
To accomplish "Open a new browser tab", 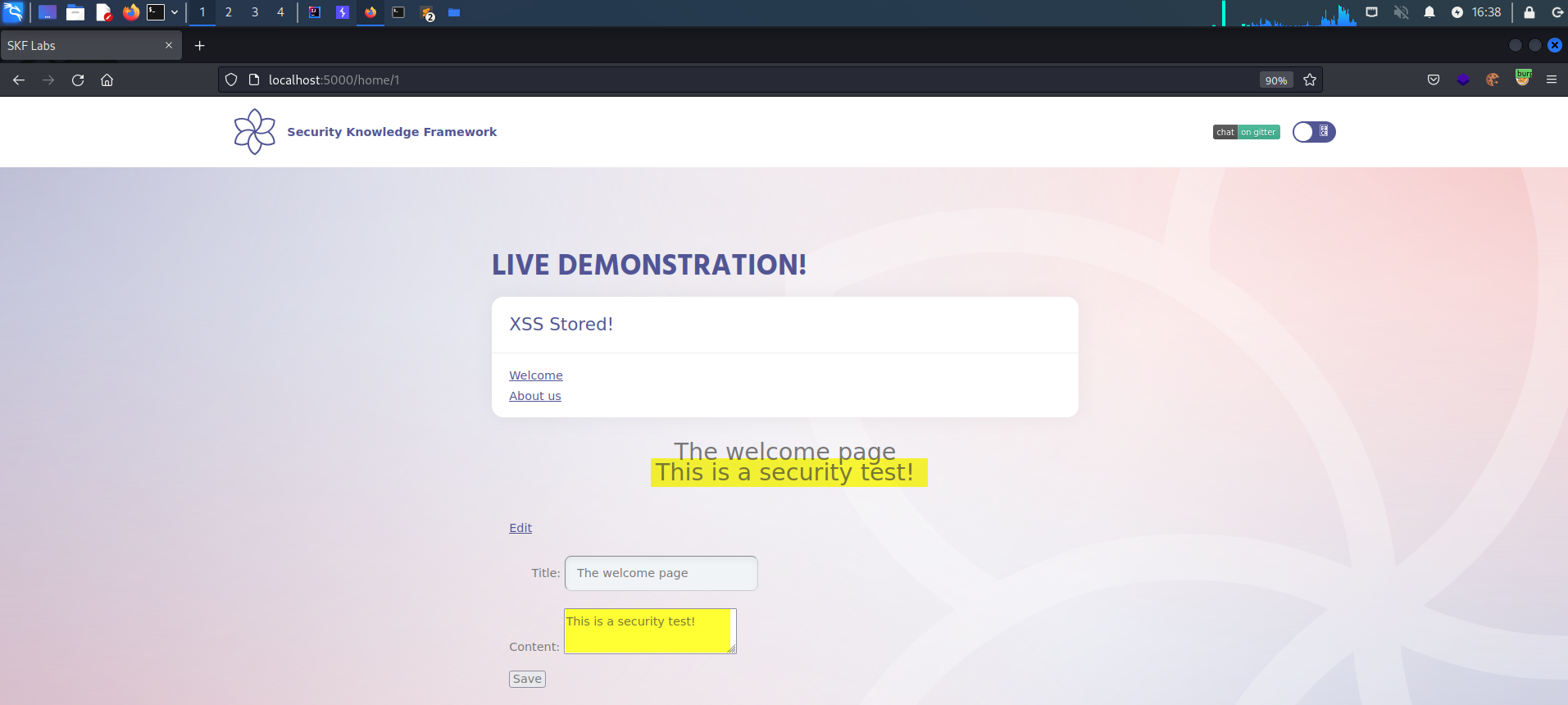I will pyautogui.click(x=199, y=45).
